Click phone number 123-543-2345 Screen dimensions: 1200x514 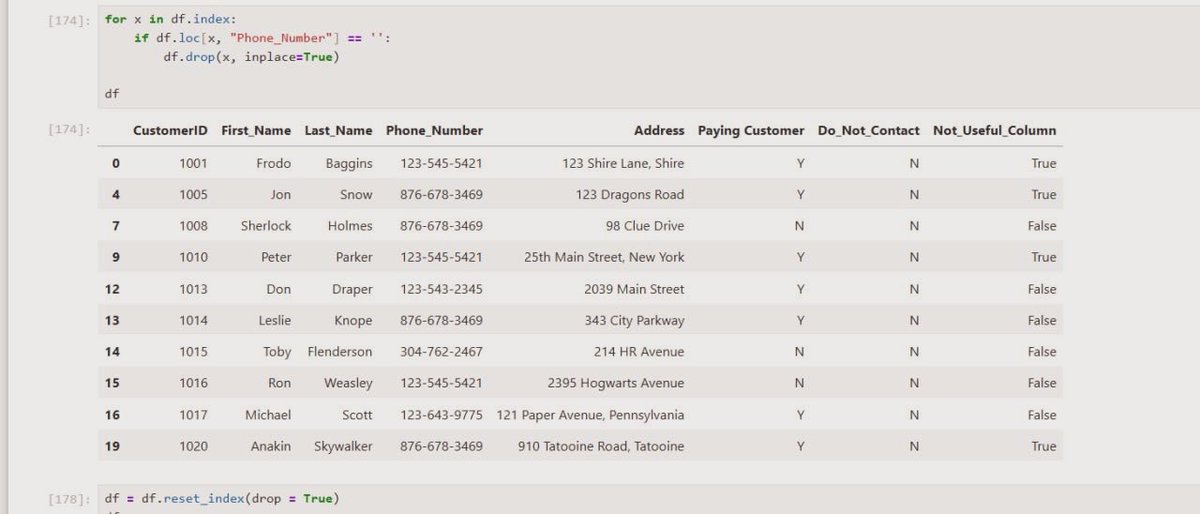pos(441,289)
